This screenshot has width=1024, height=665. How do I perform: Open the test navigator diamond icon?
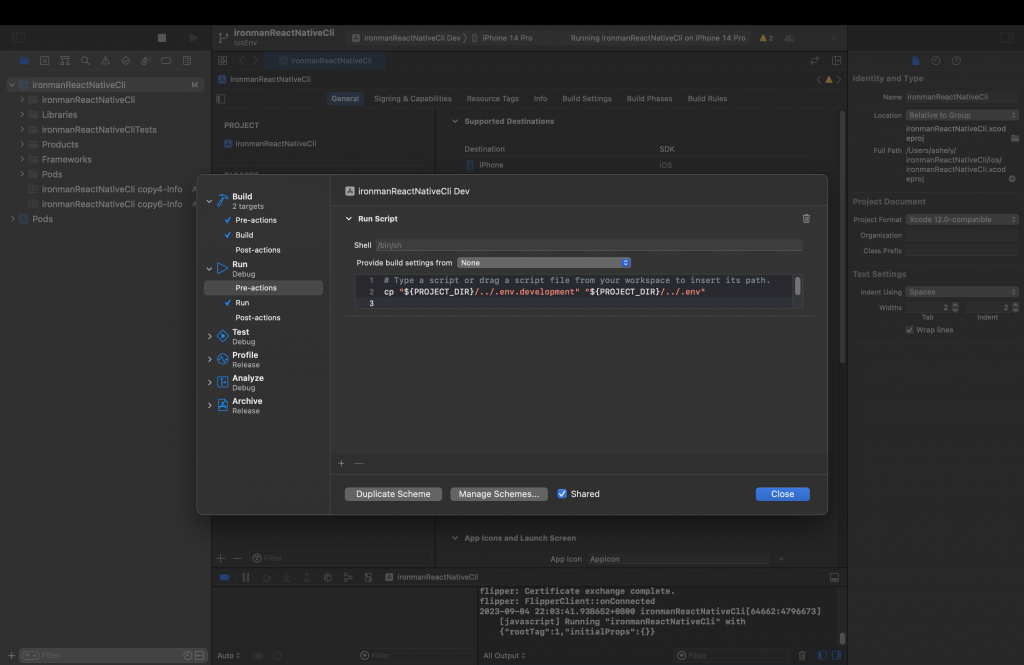tap(125, 61)
